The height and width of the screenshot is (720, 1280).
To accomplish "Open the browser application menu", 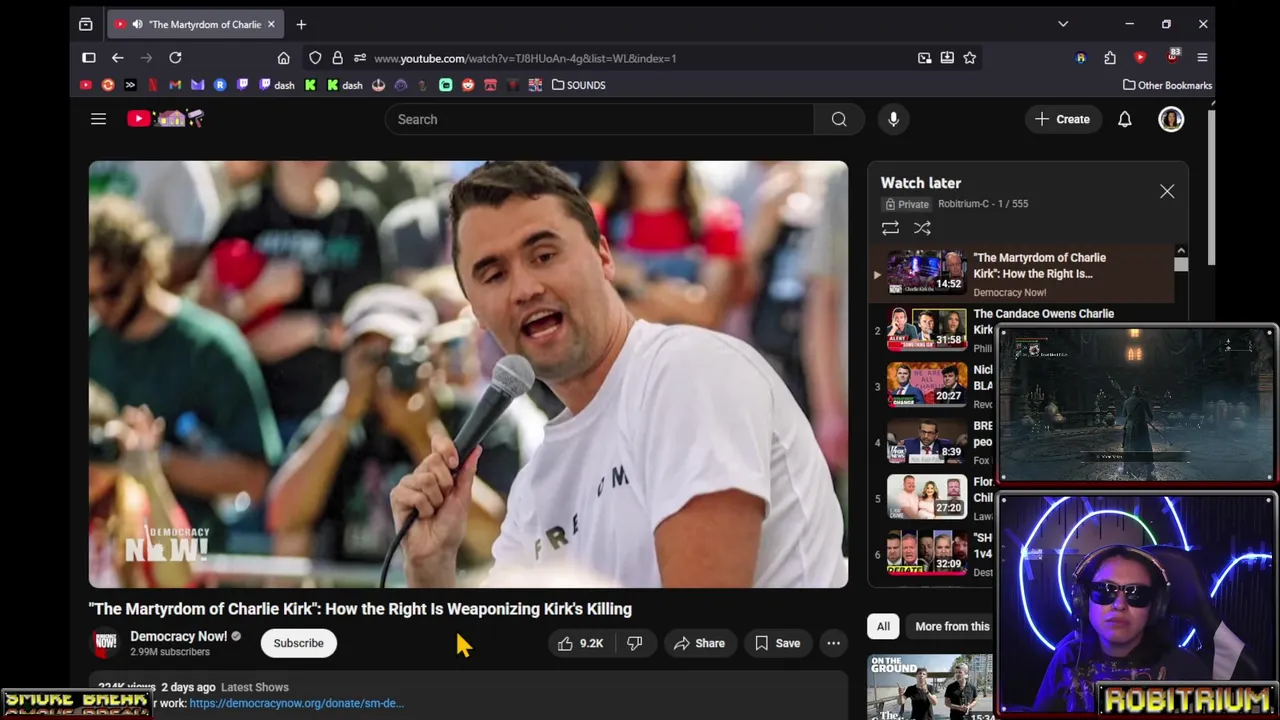I will 1202,58.
